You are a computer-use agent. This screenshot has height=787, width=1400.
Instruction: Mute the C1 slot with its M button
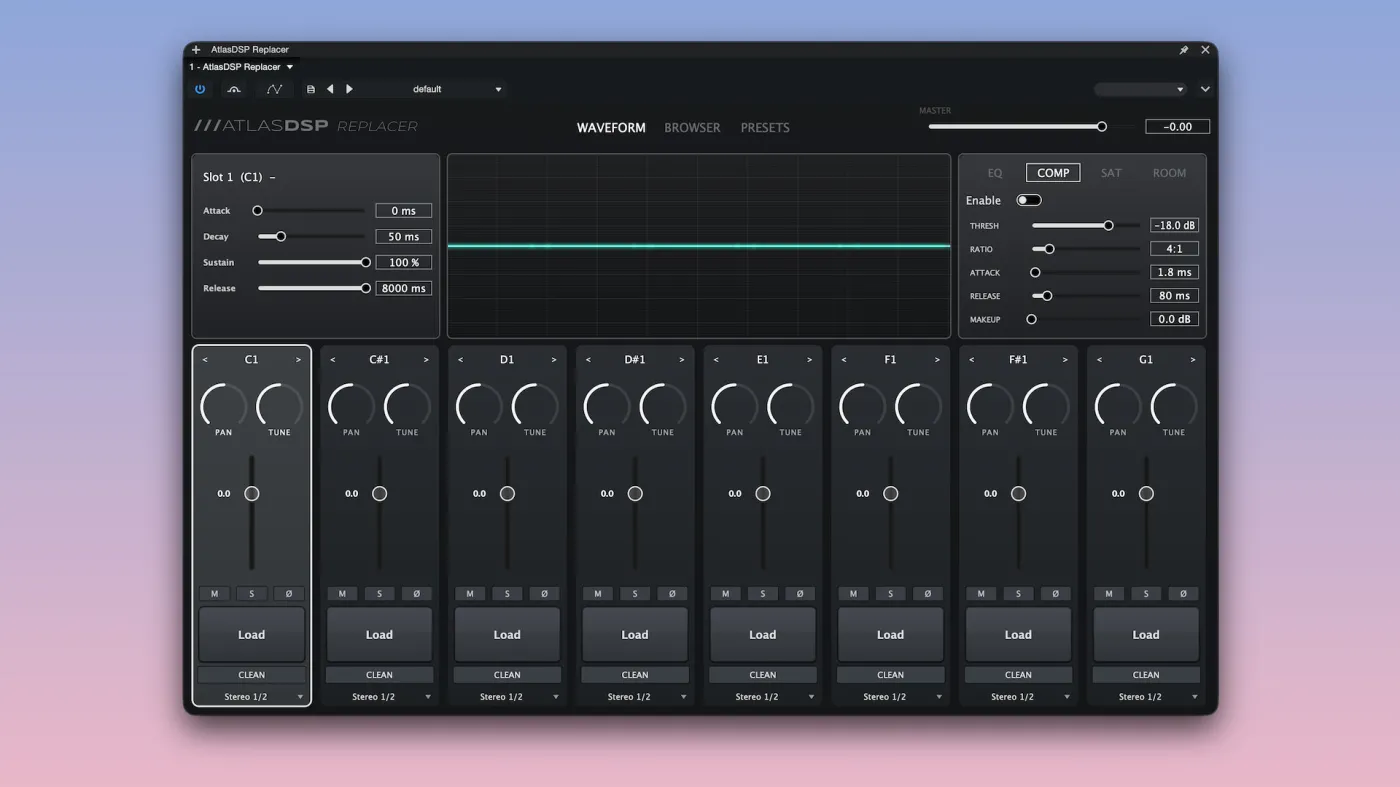pos(214,594)
